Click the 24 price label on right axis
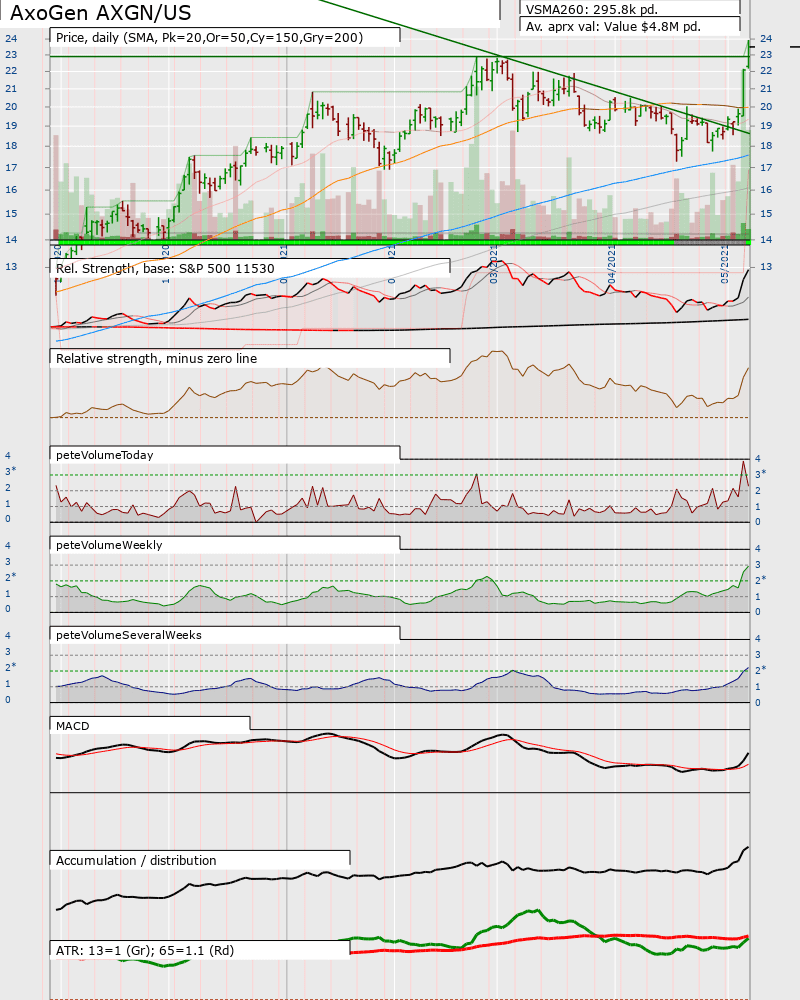Viewport: 800px width, 1000px height. point(766,38)
